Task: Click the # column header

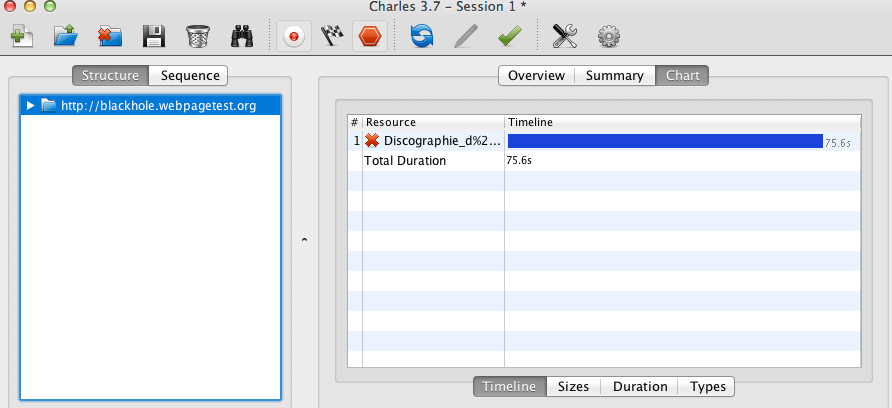Action: pos(355,122)
